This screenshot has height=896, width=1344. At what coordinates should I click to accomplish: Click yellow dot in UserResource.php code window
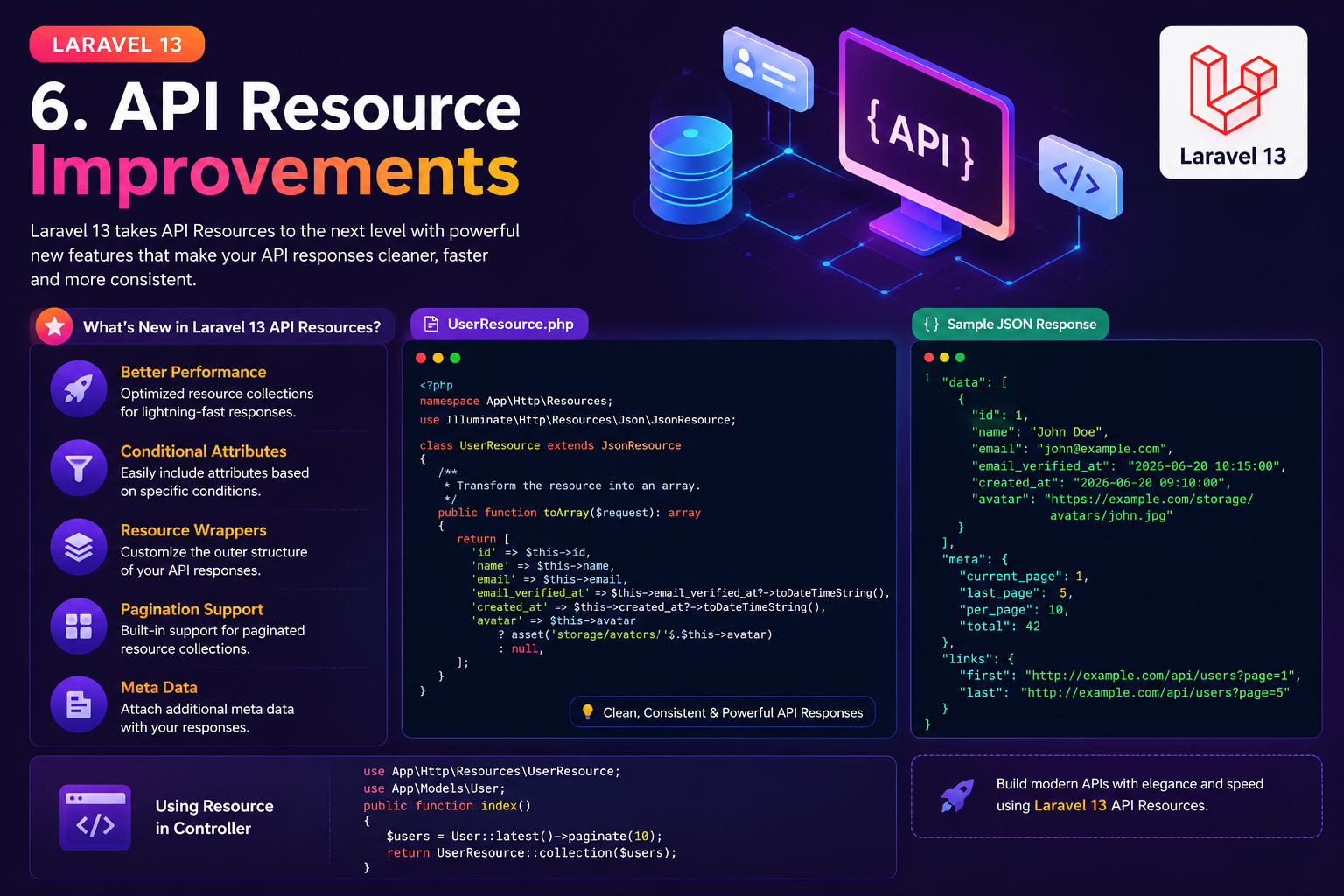[438, 358]
